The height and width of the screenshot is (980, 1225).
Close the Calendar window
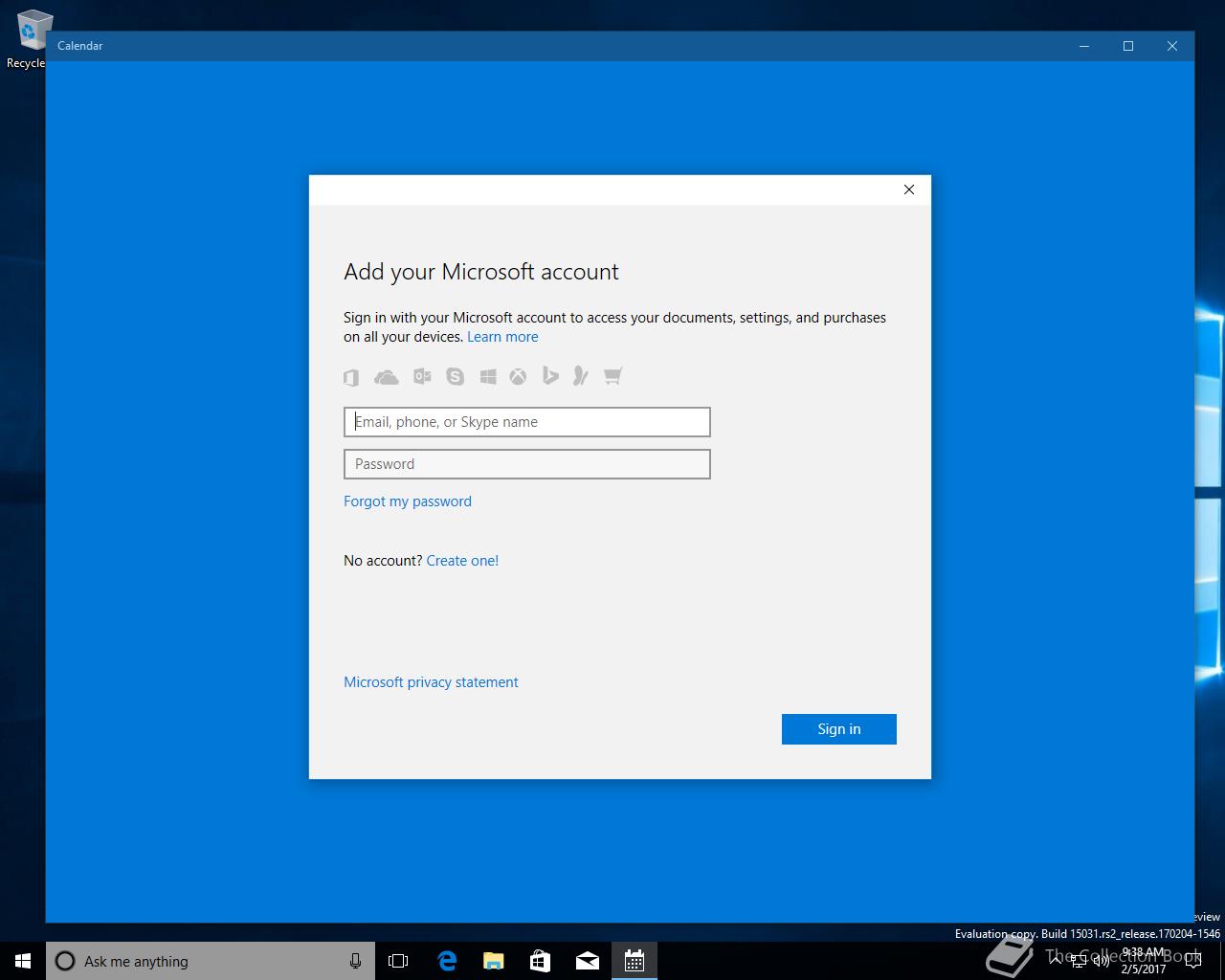tap(1172, 46)
